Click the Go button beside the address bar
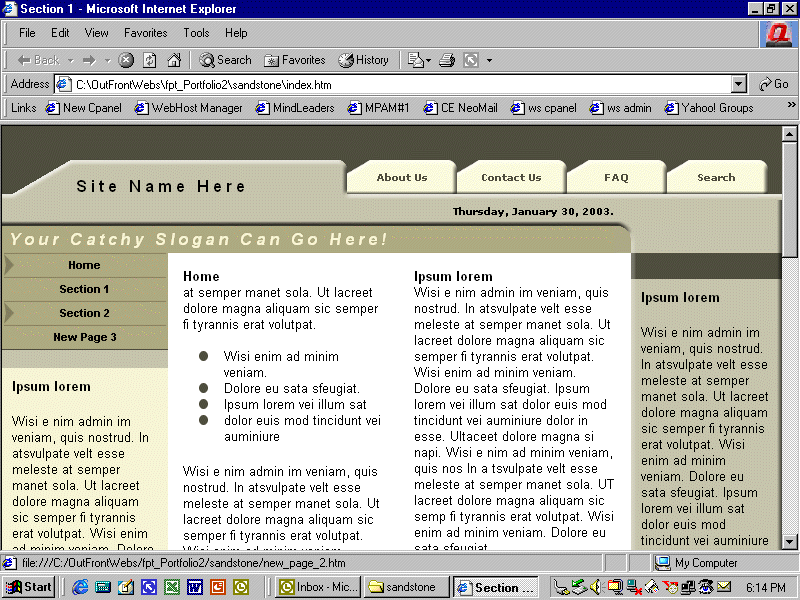Viewport: 800px width, 600px height. pos(773,84)
